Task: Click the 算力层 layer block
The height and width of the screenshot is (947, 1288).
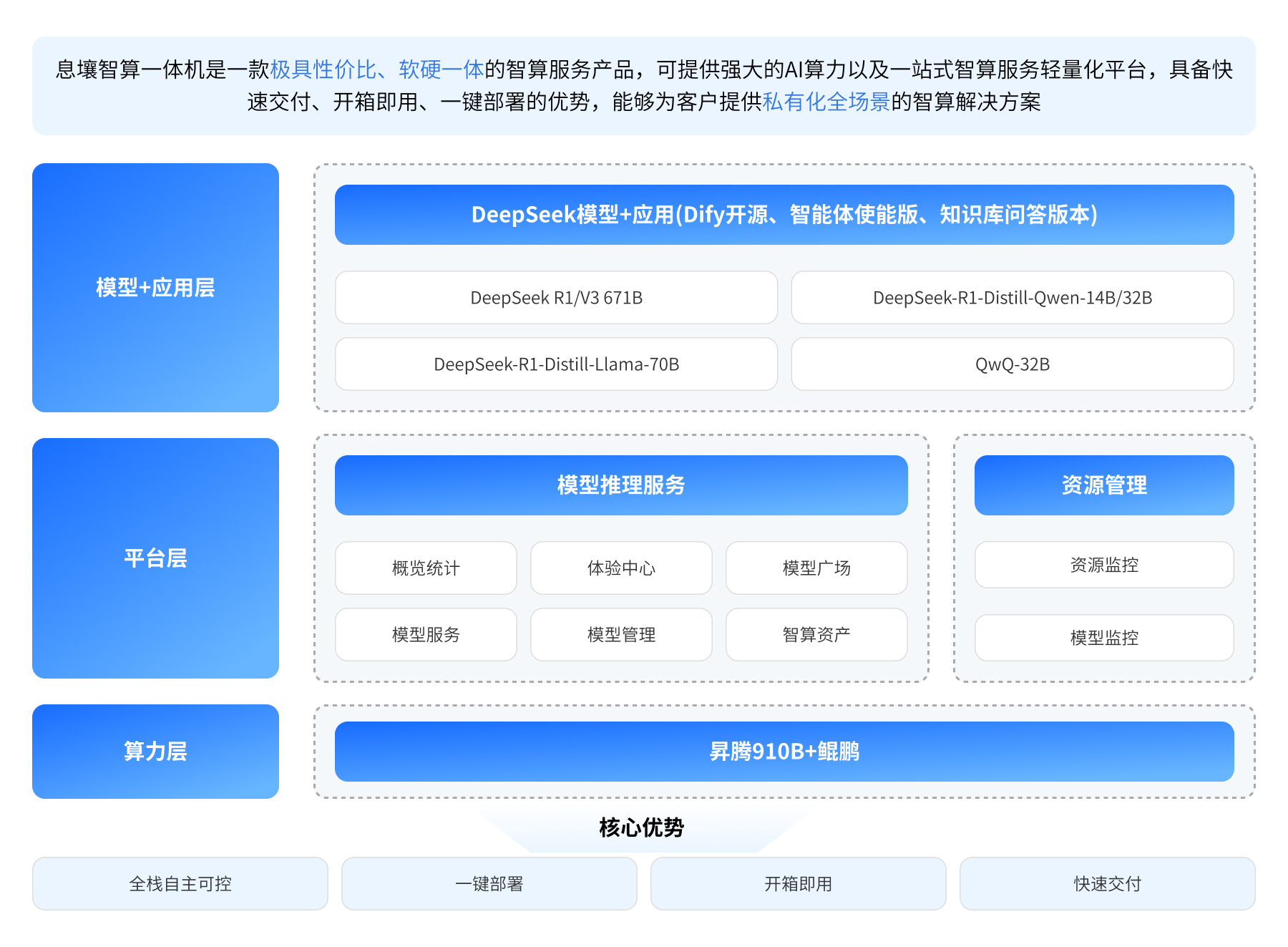Action: (155, 752)
